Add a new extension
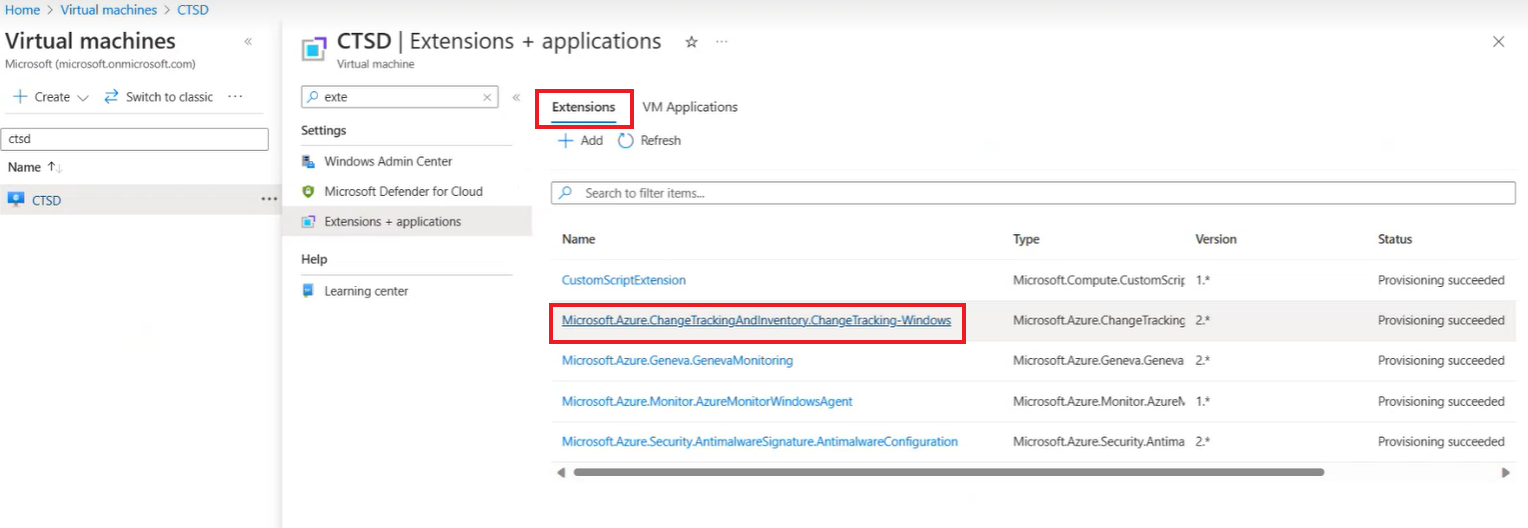The width and height of the screenshot is (1528, 528). (581, 141)
